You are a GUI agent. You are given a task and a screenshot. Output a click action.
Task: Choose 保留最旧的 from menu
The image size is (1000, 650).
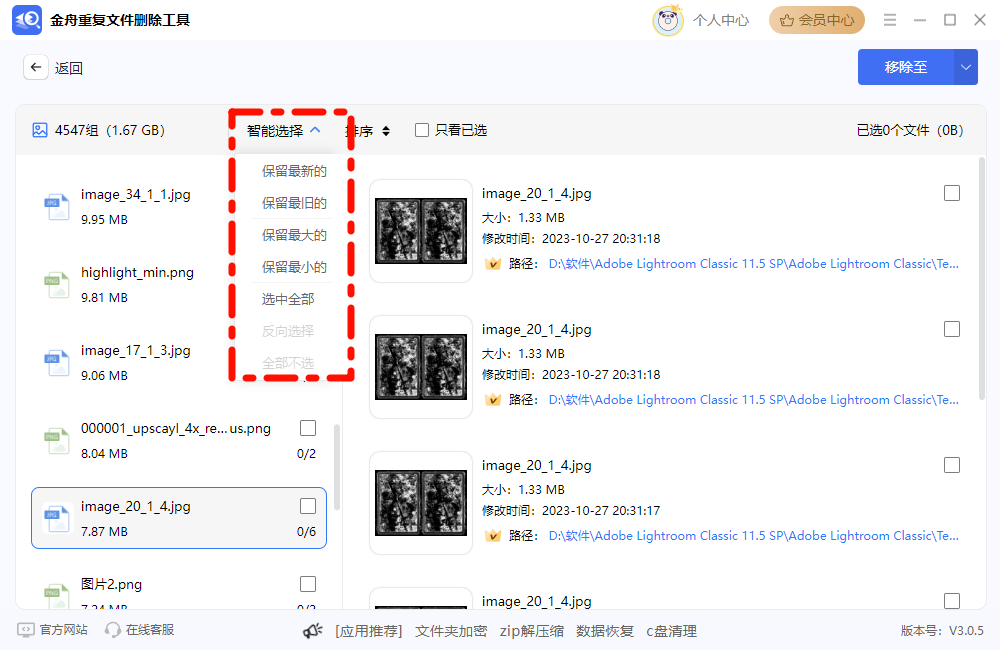click(x=294, y=203)
